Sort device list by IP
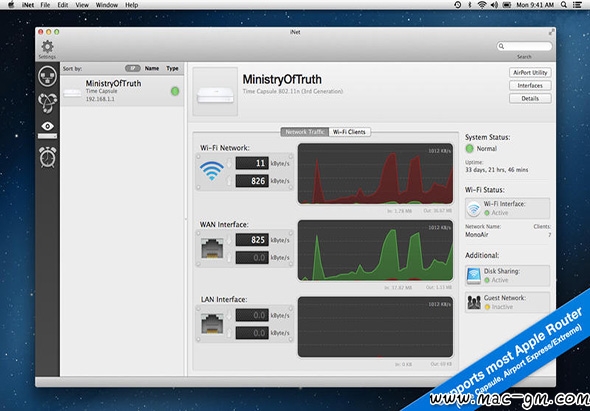This screenshot has height=411, width=590. pyautogui.click(x=132, y=68)
